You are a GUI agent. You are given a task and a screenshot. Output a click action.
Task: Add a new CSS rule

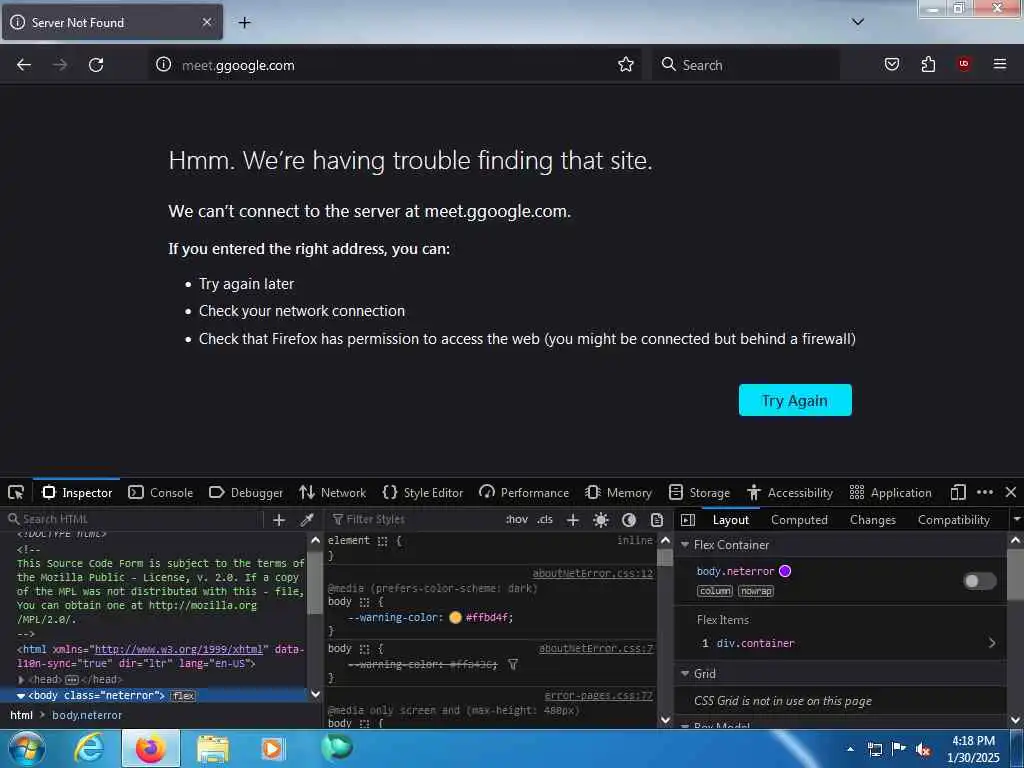573,520
